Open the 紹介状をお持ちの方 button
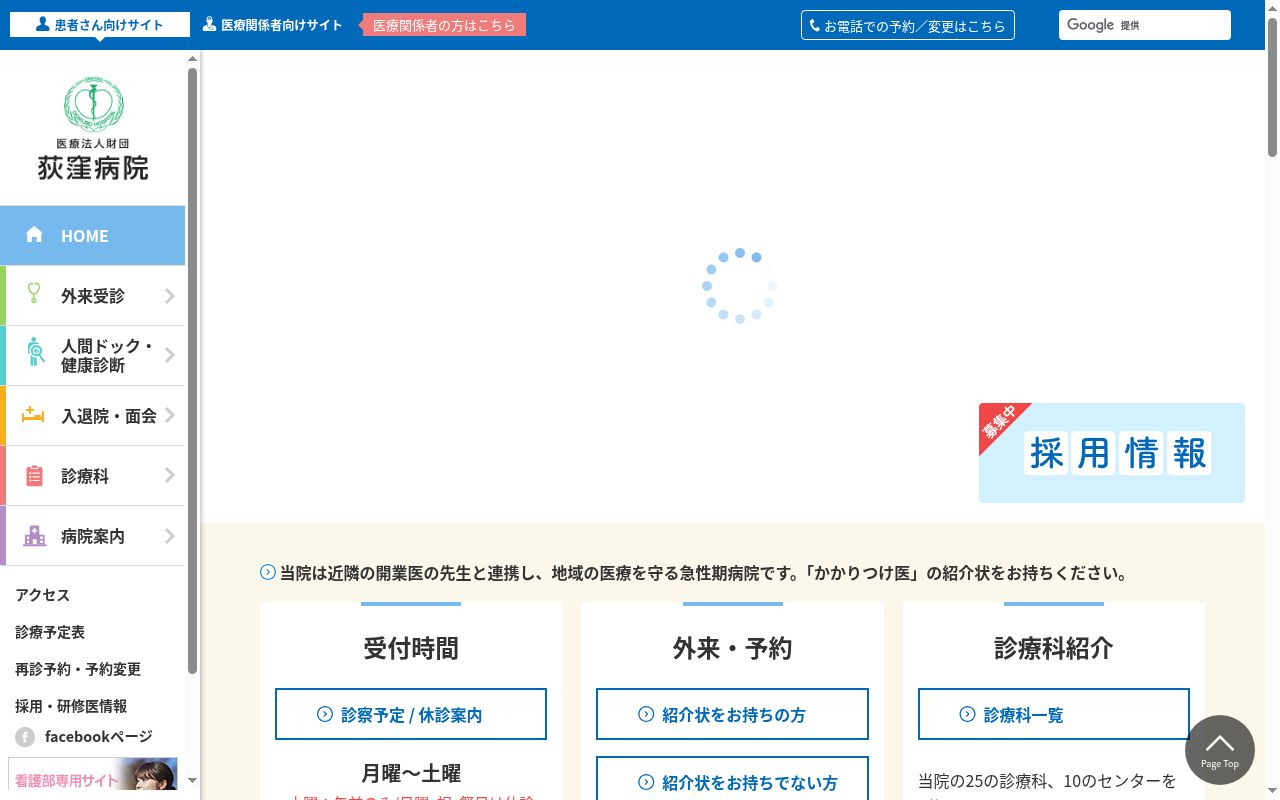 point(732,714)
